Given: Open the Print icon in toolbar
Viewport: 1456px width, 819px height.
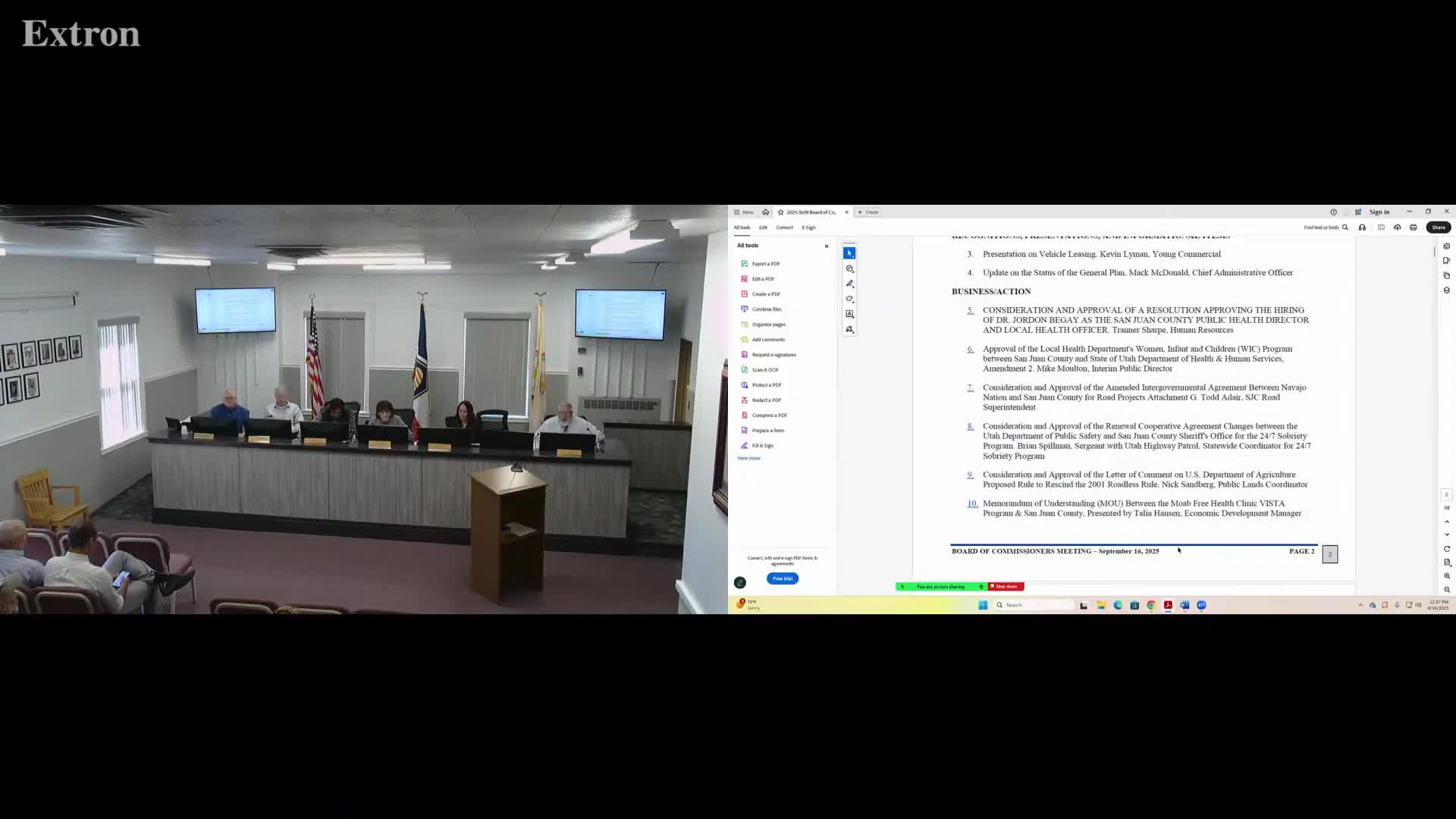Looking at the screenshot, I should pyautogui.click(x=1413, y=227).
